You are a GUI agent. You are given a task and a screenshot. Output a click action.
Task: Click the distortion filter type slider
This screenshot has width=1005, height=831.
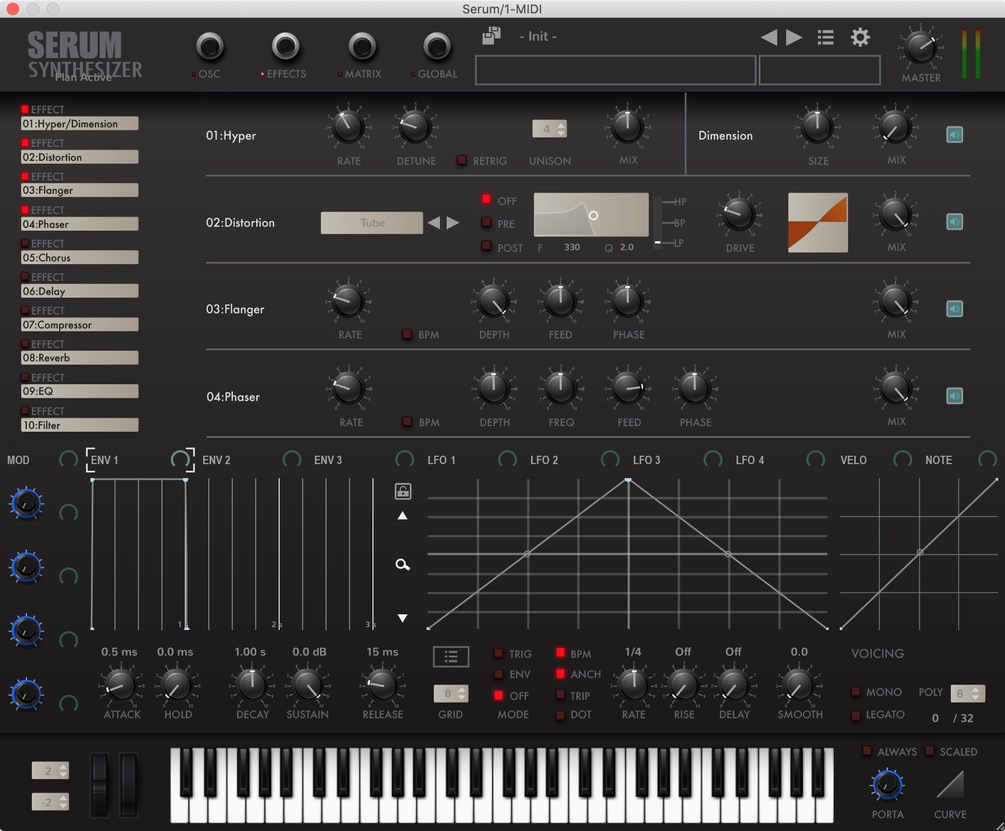658,222
